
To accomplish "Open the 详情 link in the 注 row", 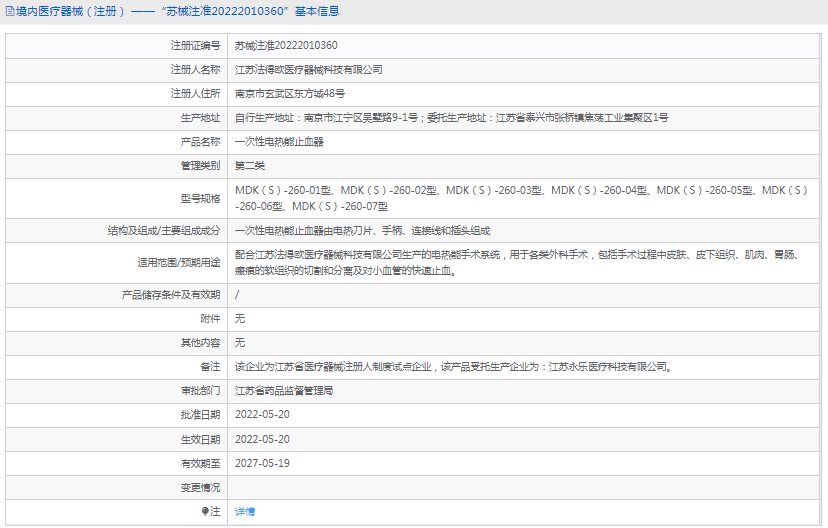I will tap(244, 512).
